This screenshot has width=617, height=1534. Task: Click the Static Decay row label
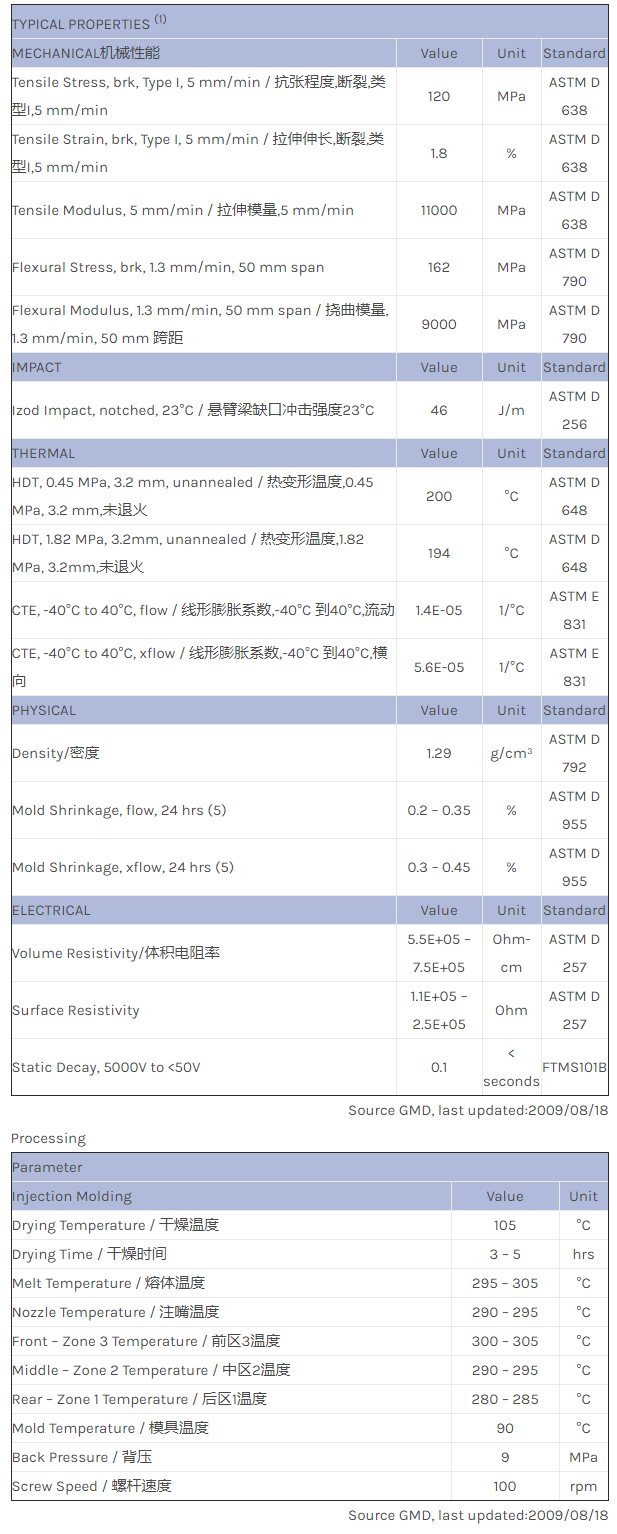pyautogui.click(x=106, y=1067)
